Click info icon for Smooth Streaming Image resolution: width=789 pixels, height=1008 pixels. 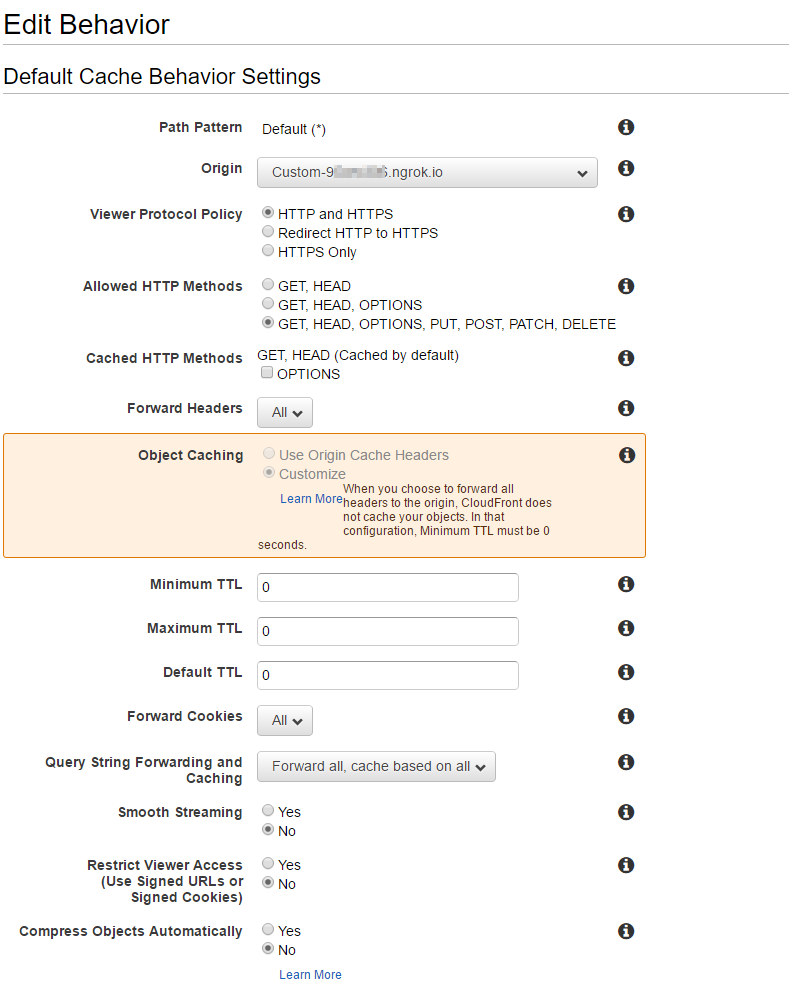(x=626, y=812)
